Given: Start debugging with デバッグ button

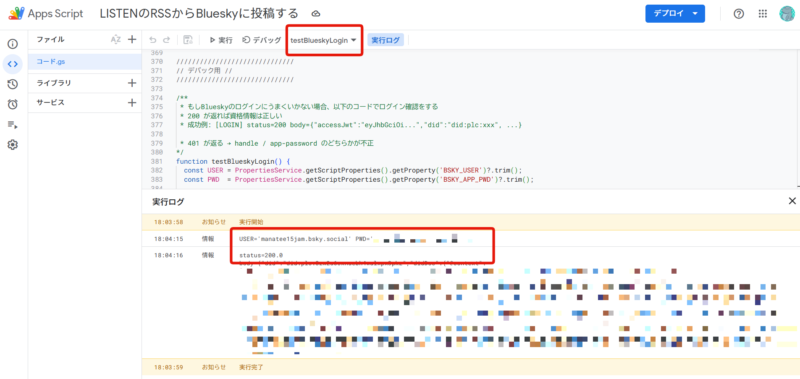Looking at the screenshot, I should (261, 40).
